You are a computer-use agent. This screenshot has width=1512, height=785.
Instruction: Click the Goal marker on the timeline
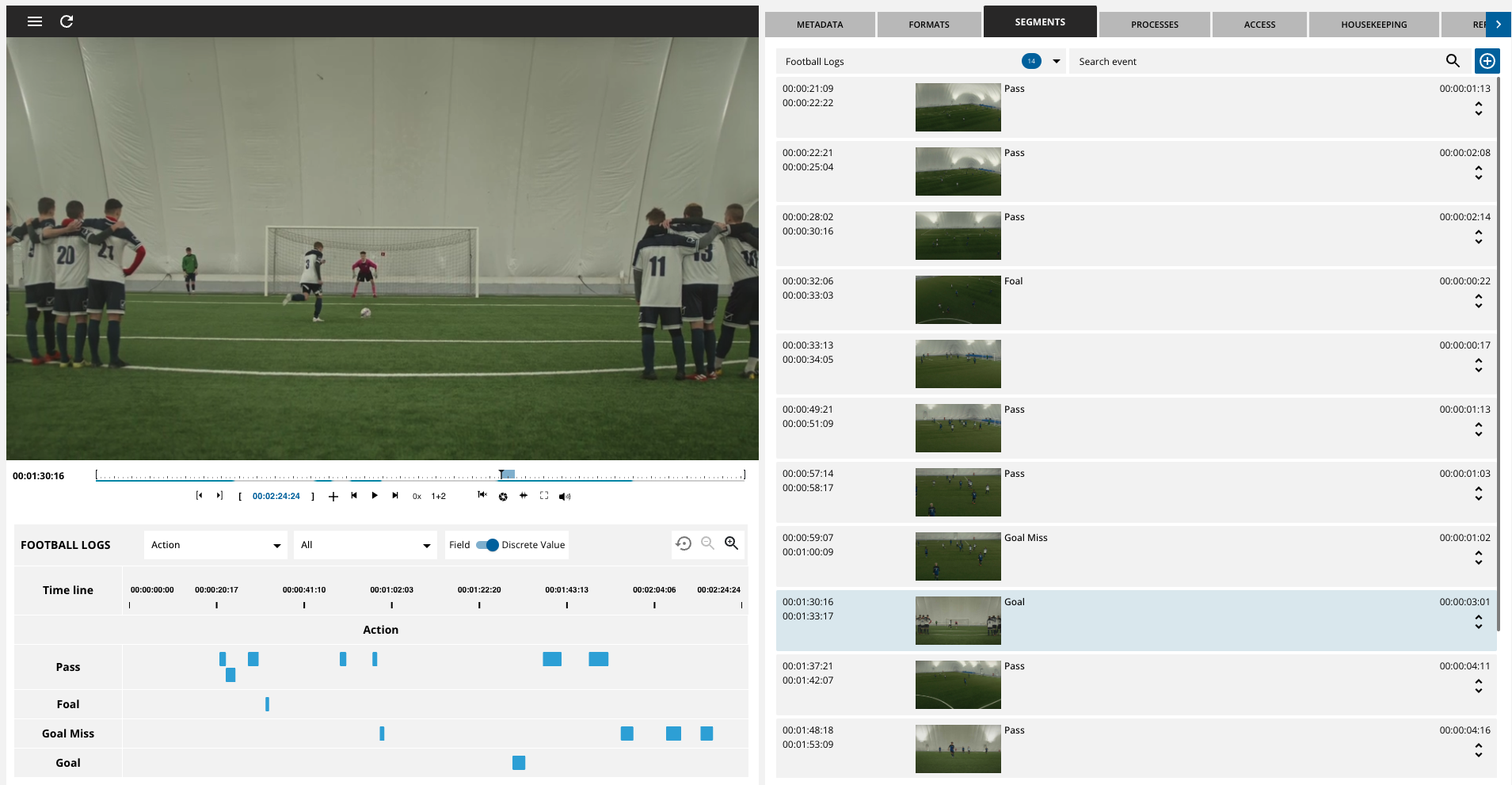(x=519, y=763)
